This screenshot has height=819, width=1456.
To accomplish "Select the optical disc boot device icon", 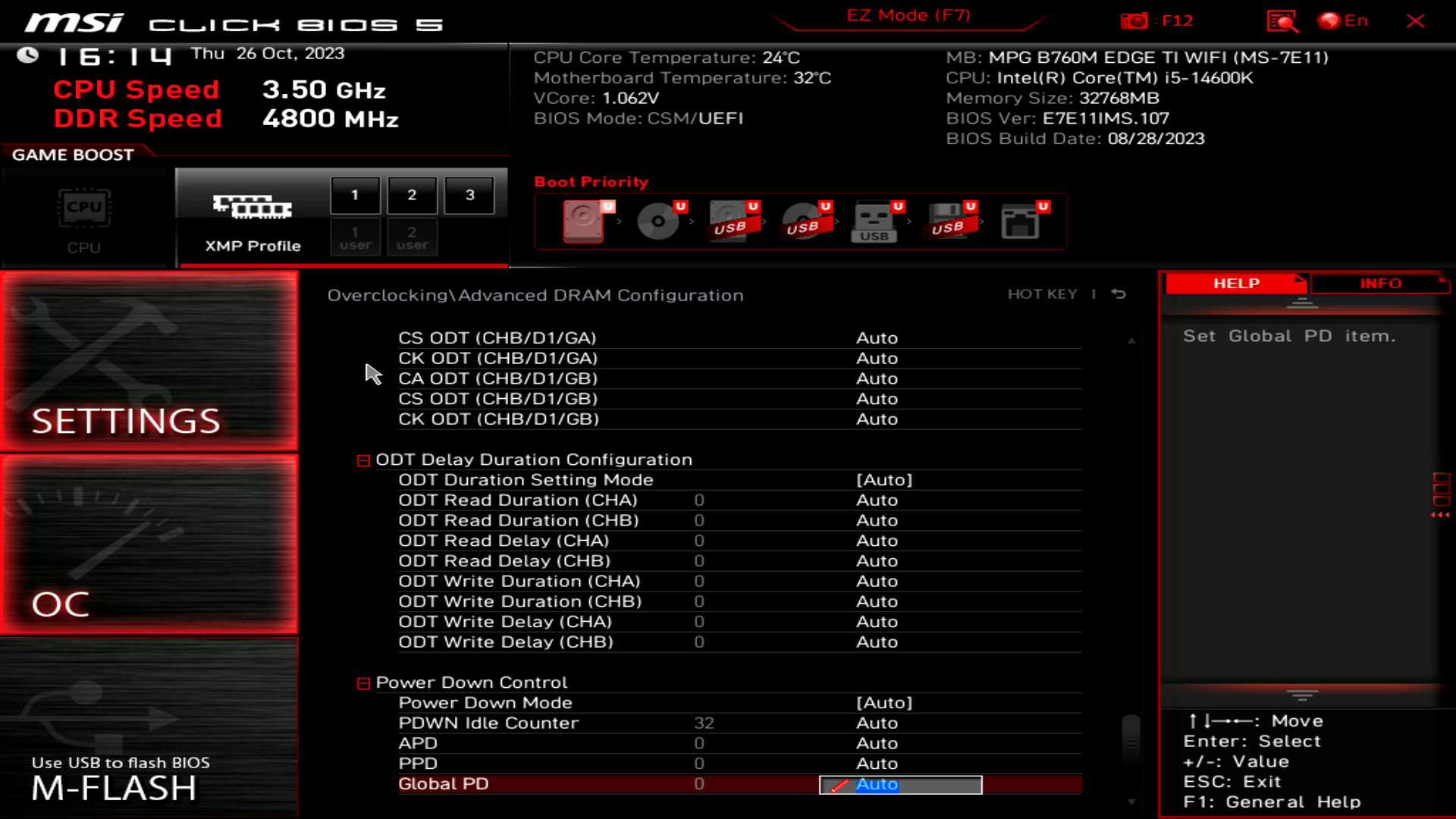I will click(x=657, y=221).
